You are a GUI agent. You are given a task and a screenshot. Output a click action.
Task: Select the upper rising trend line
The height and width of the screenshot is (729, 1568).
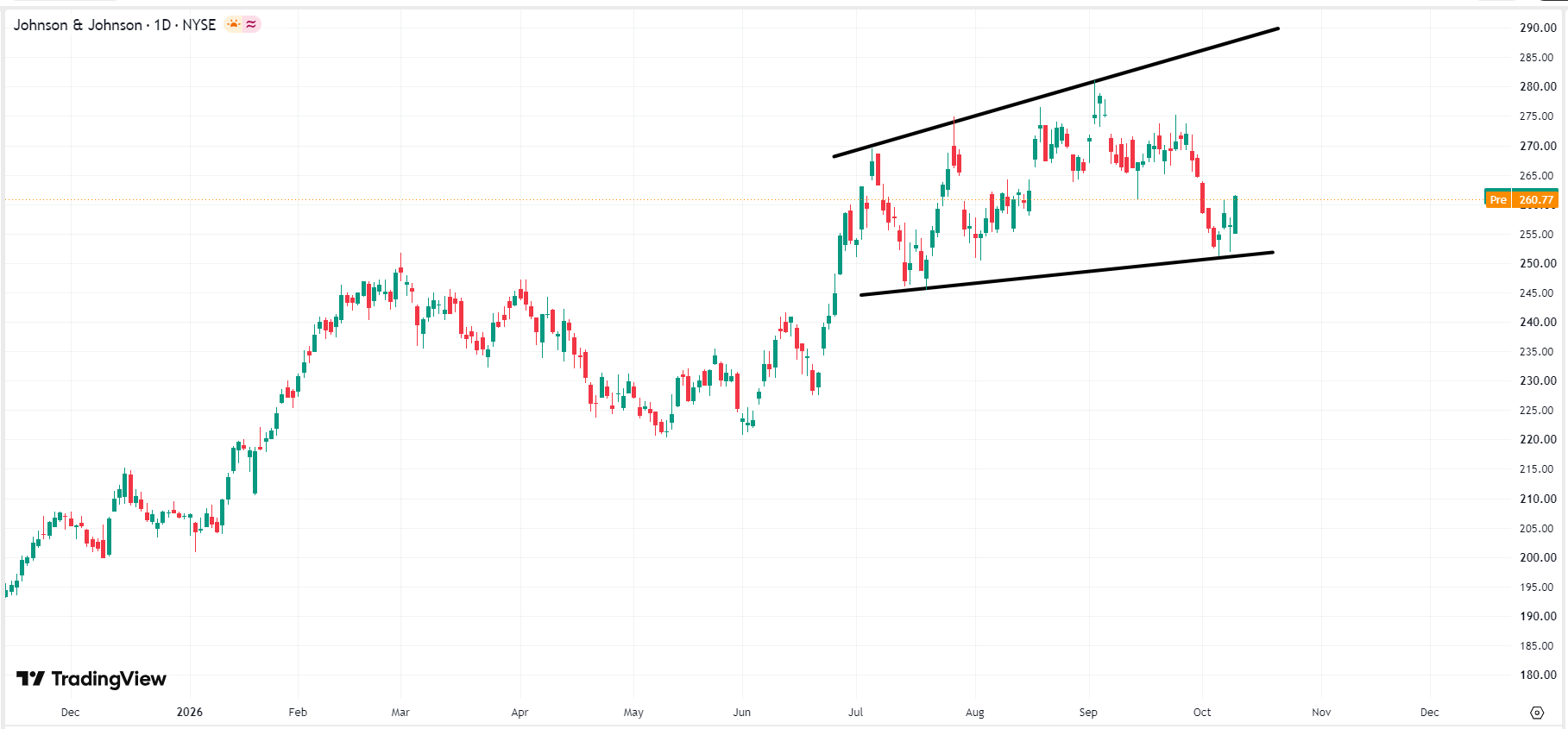1055,92
